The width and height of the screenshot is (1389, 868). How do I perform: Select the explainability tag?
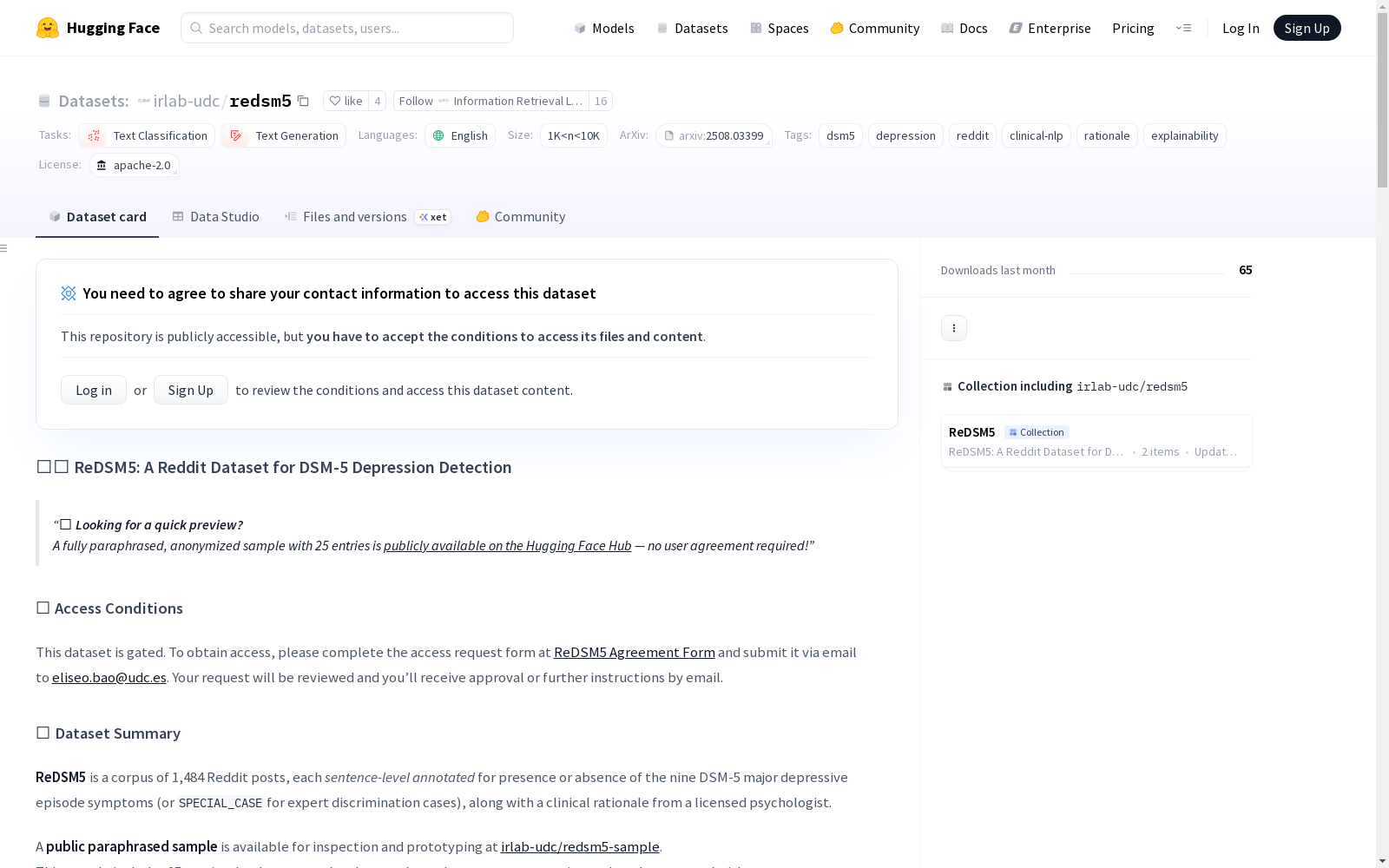click(1185, 135)
